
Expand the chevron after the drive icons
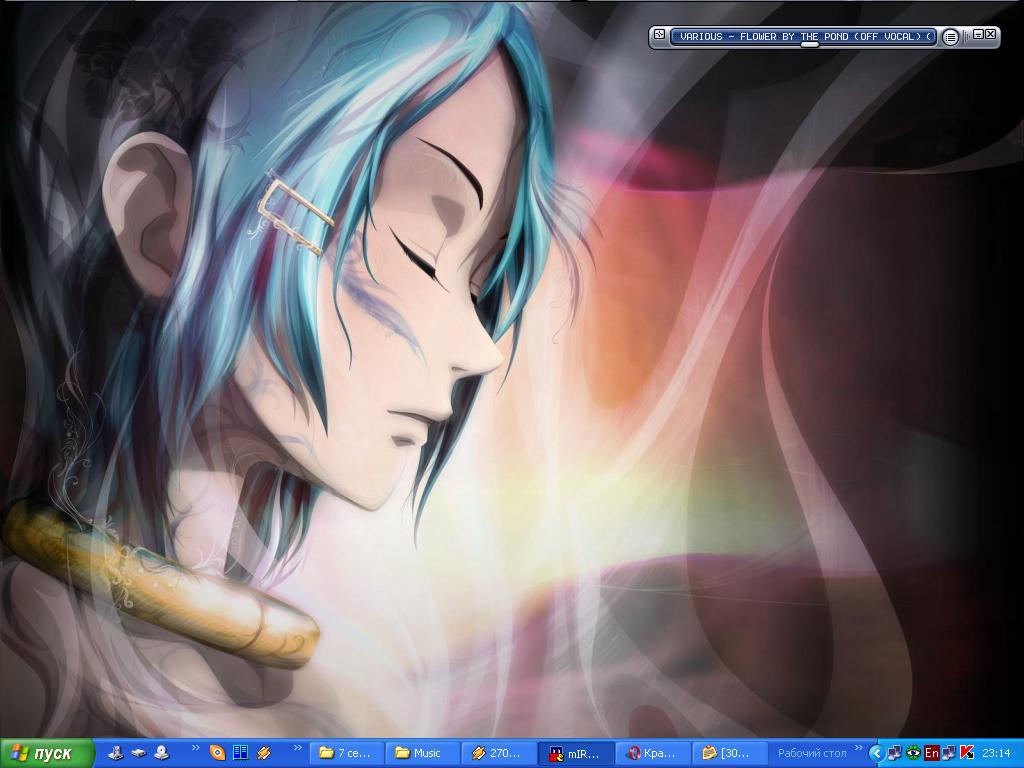[195, 747]
